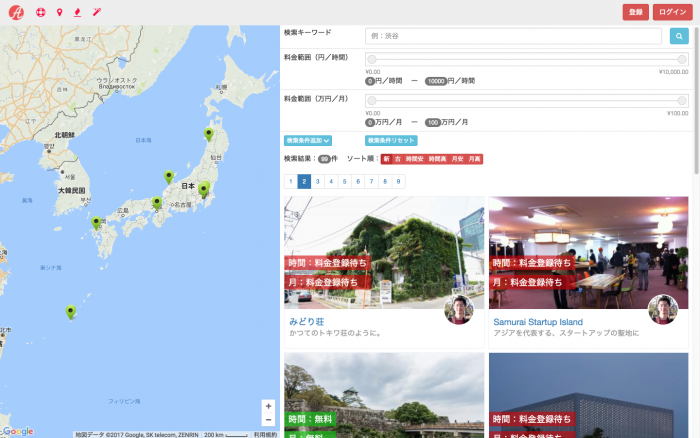700x438 pixels.
Task: Click the right handle of hourly price slider
Action: 682,59
